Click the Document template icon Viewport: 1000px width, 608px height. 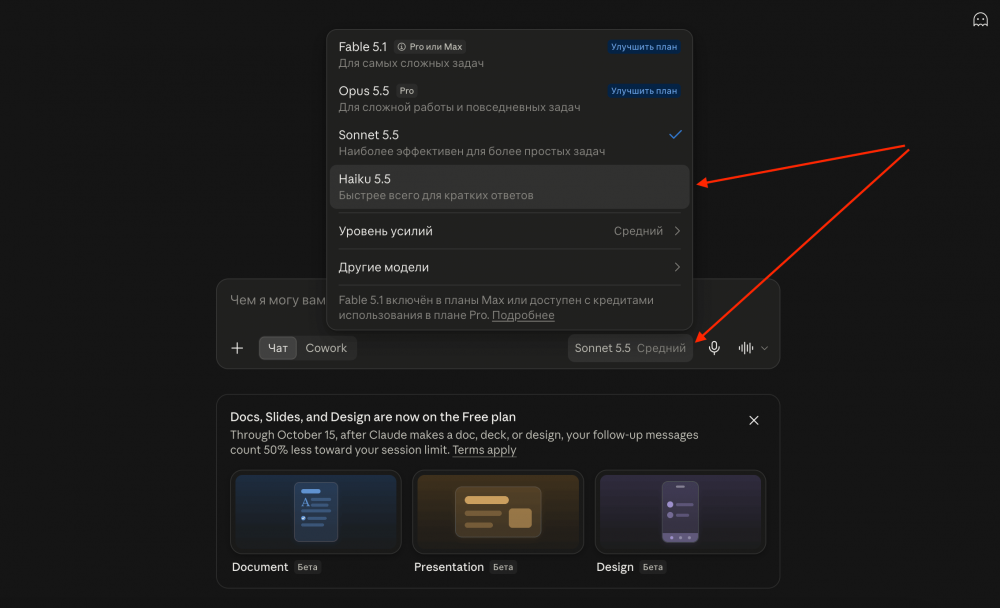(x=316, y=512)
